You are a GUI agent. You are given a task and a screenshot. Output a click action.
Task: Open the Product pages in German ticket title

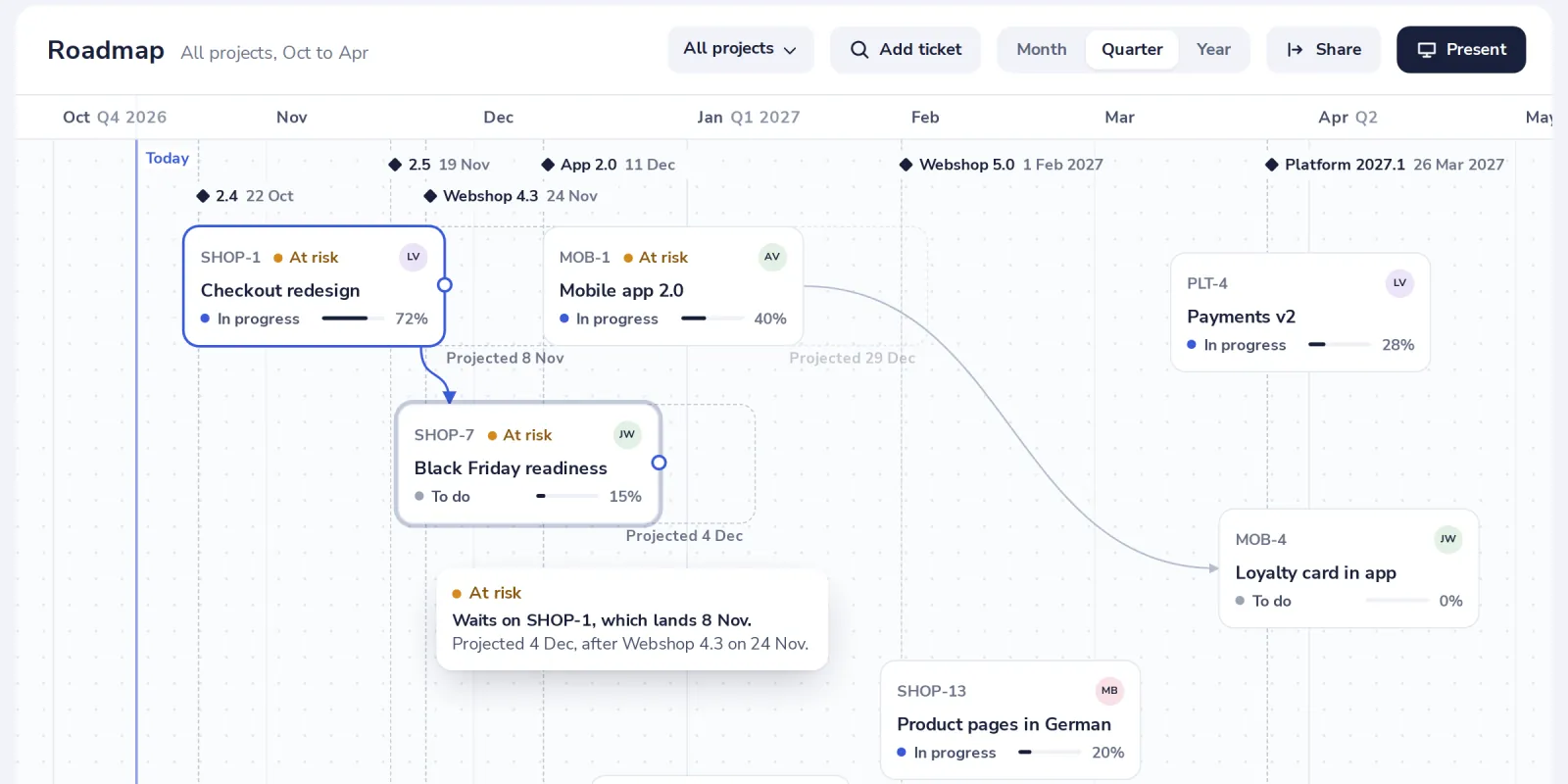pyautogui.click(x=1004, y=724)
